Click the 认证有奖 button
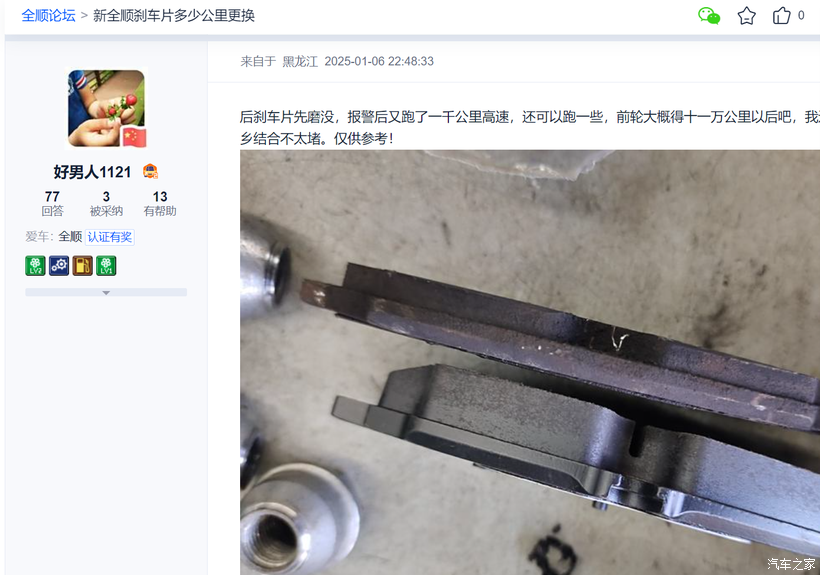This screenshot has height=575, width=820. 110,237
